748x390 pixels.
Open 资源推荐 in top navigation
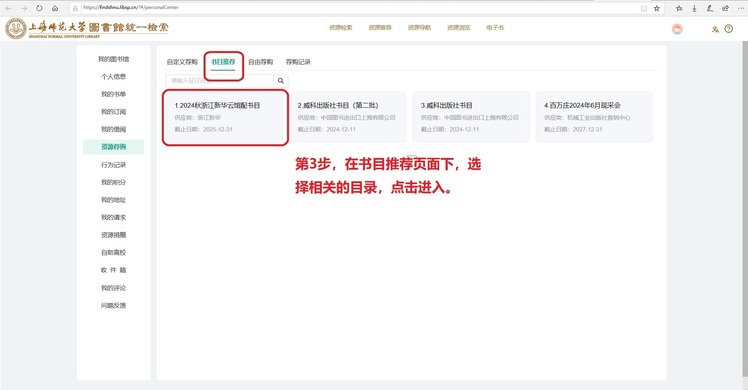coord(380,28)
